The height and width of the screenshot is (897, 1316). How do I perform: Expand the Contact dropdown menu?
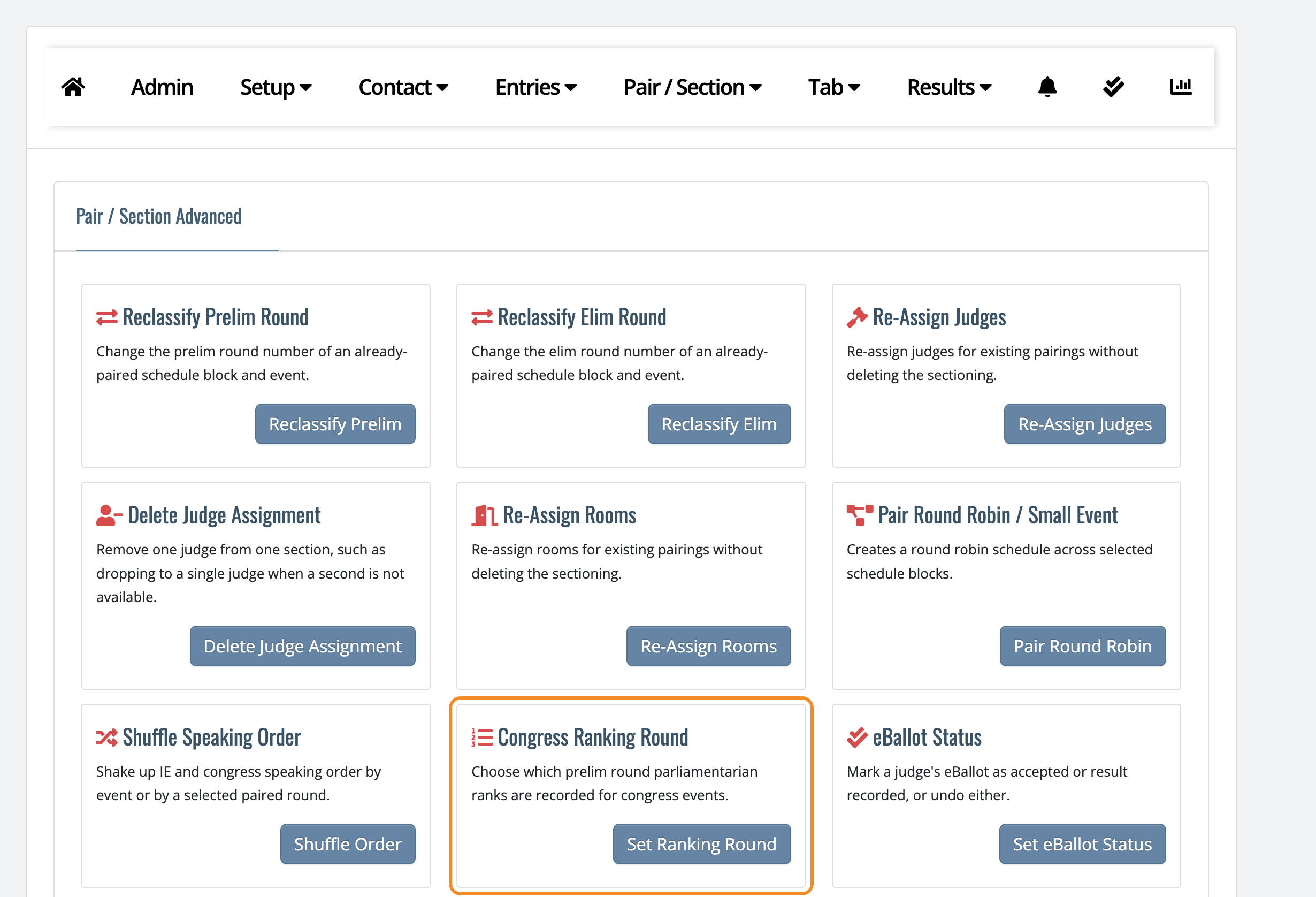403,87
